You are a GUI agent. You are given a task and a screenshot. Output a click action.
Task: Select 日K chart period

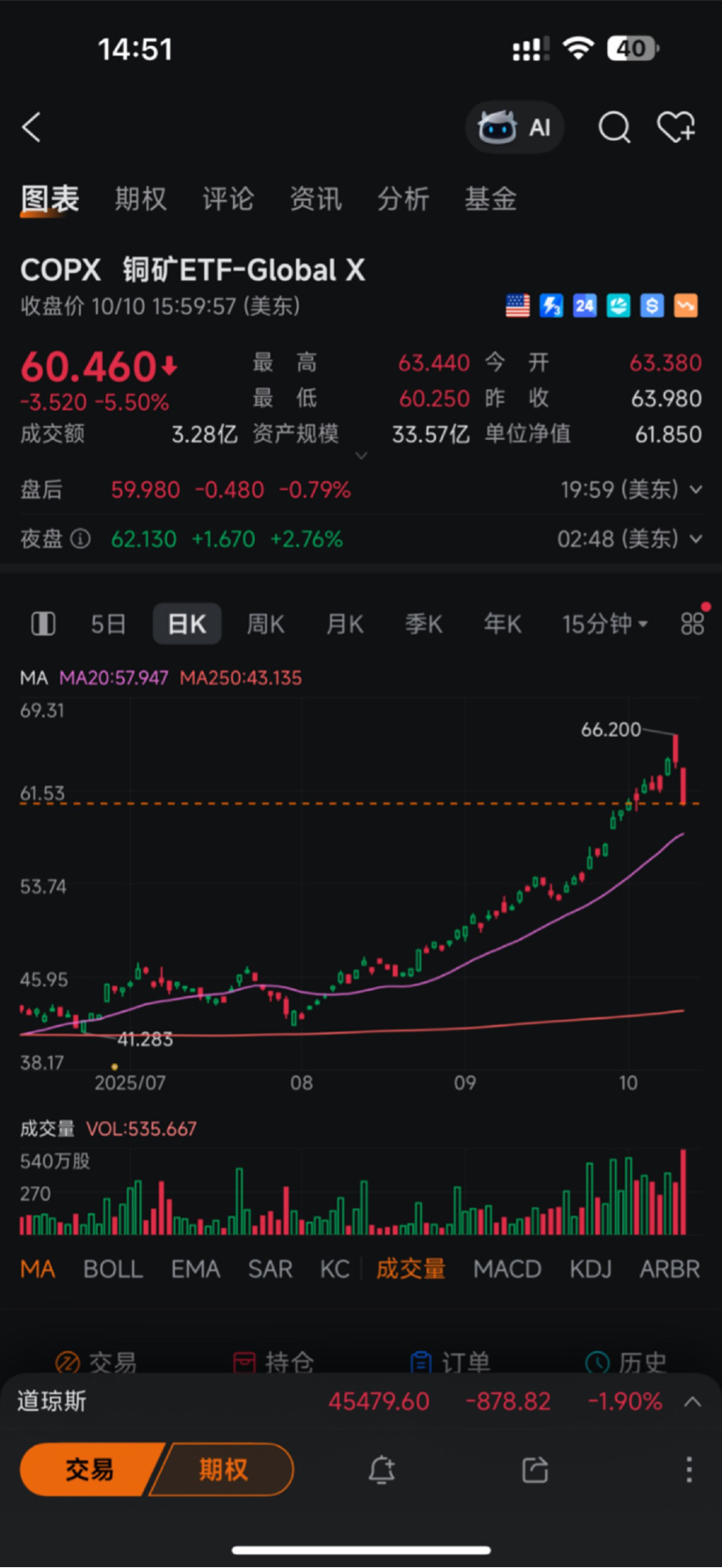(x=187, y=623)
